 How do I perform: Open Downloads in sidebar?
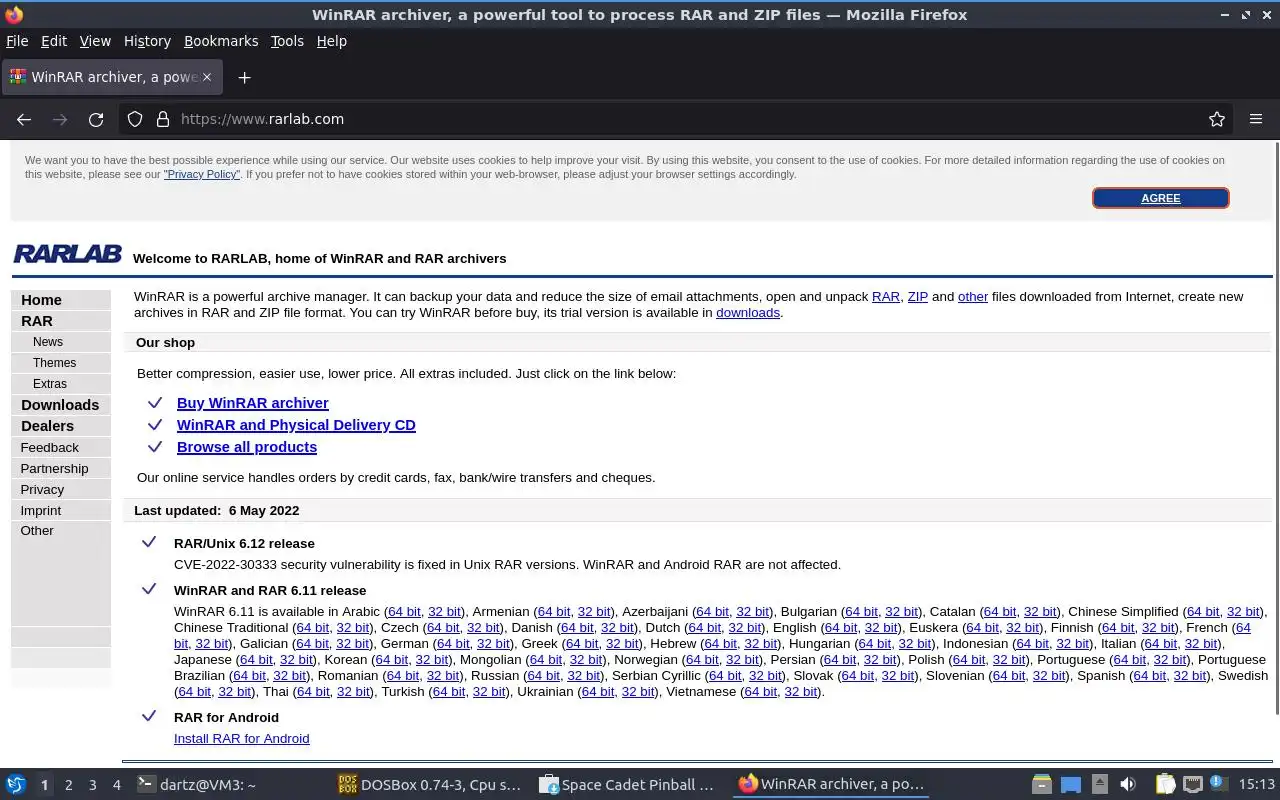tap(60, 405)
